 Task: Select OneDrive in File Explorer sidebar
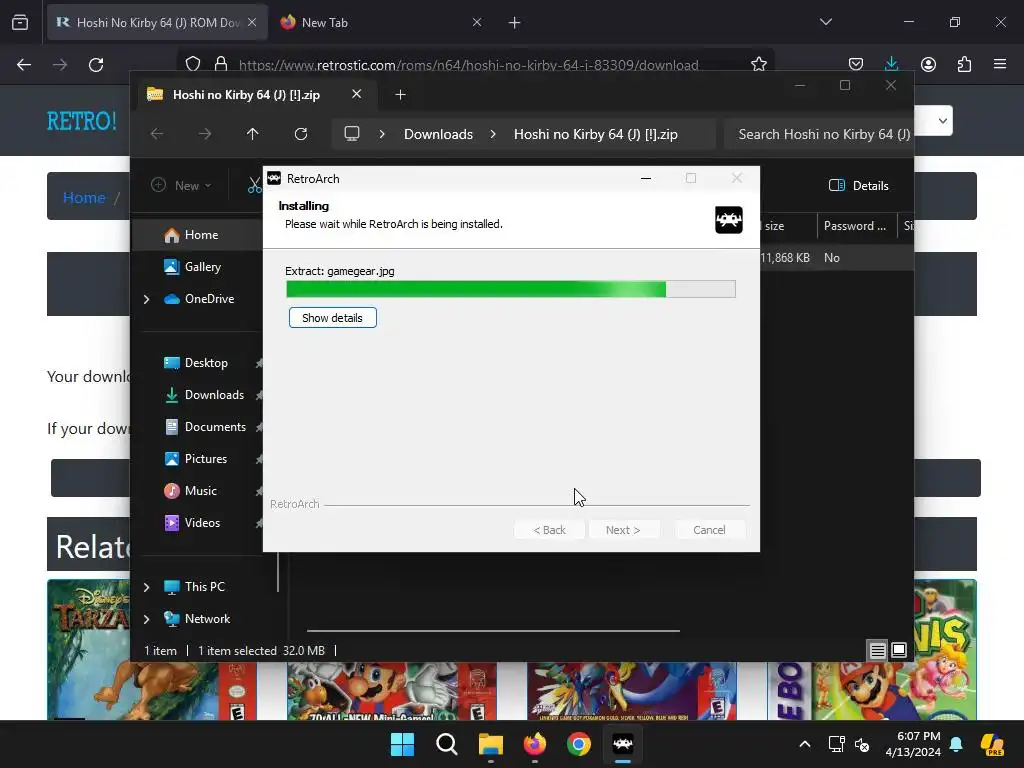[209, 298]
